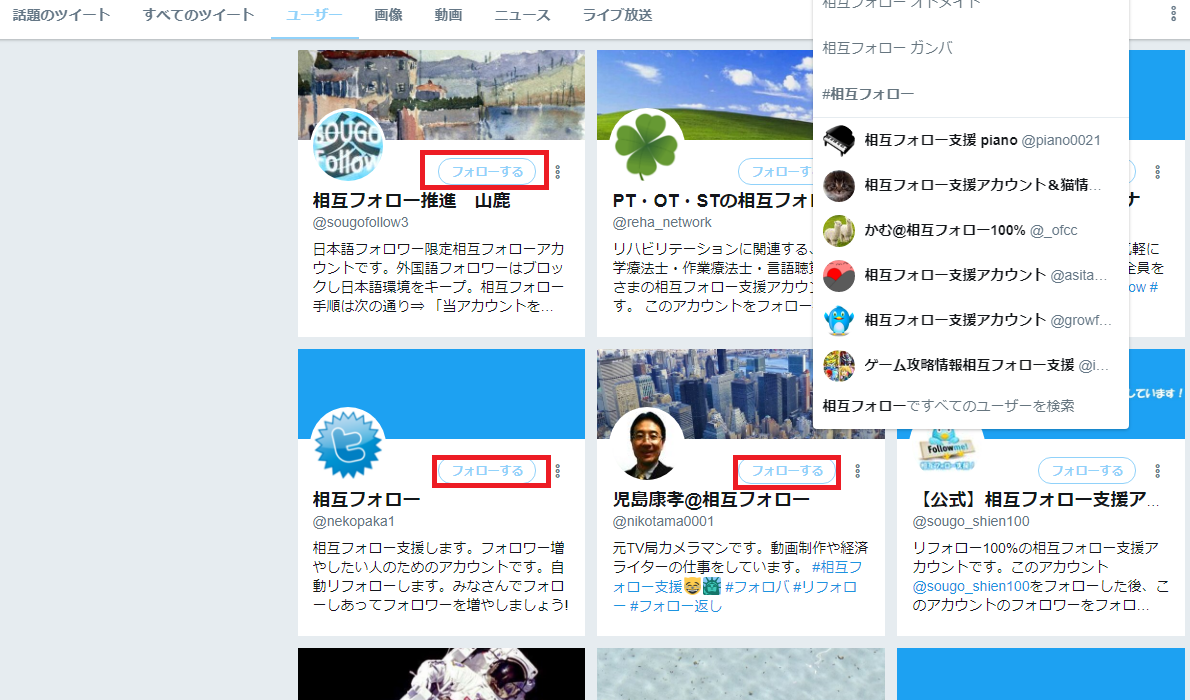Follow 相互フォロー推進 山鹿 account
This screenshot has height=700, width=1190.
487,172
